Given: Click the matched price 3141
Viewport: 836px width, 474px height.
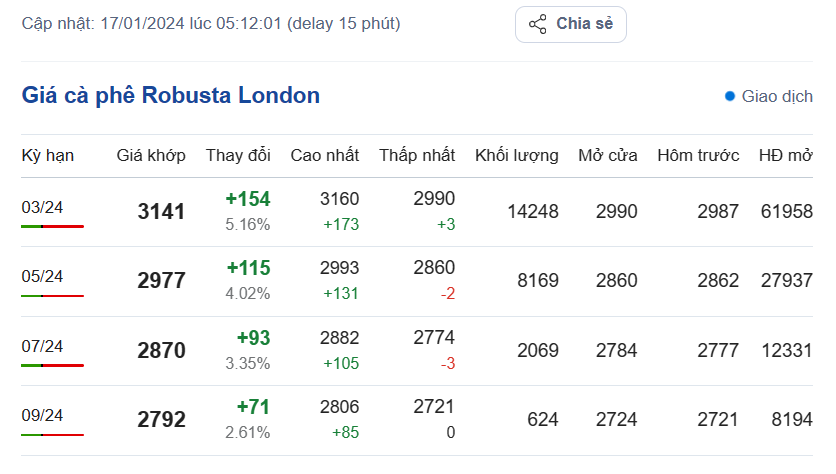Looking at the screenshot, I should pos(161,212).
